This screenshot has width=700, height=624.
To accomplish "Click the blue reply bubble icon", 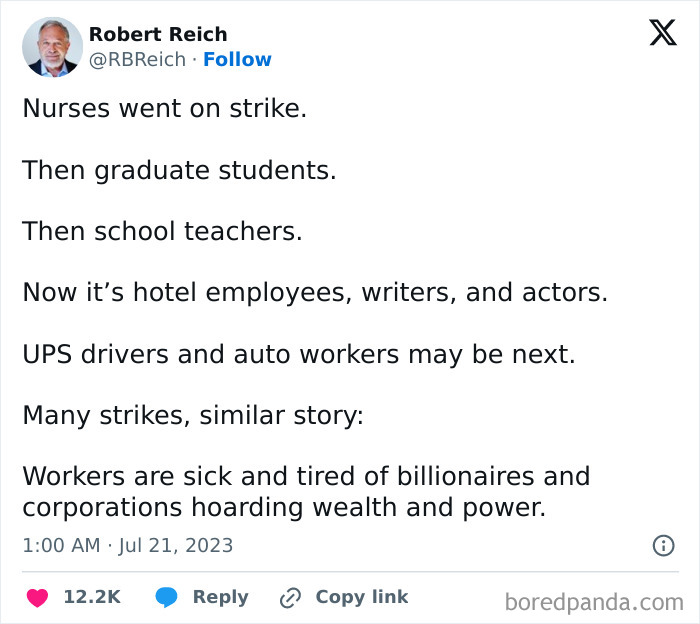I will pos(167,597).
